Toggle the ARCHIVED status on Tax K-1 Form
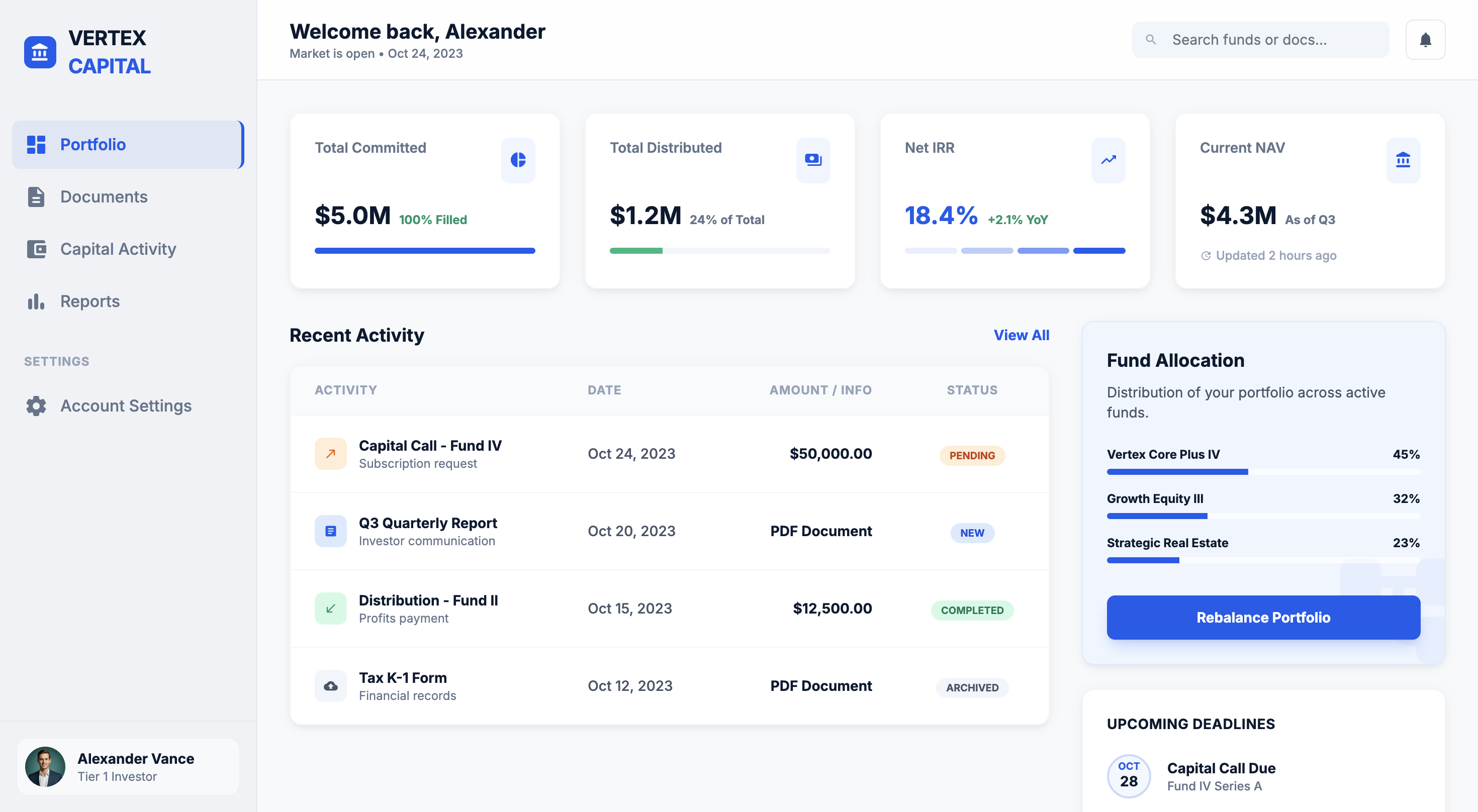1478x812 pixels. pos(972,687)
